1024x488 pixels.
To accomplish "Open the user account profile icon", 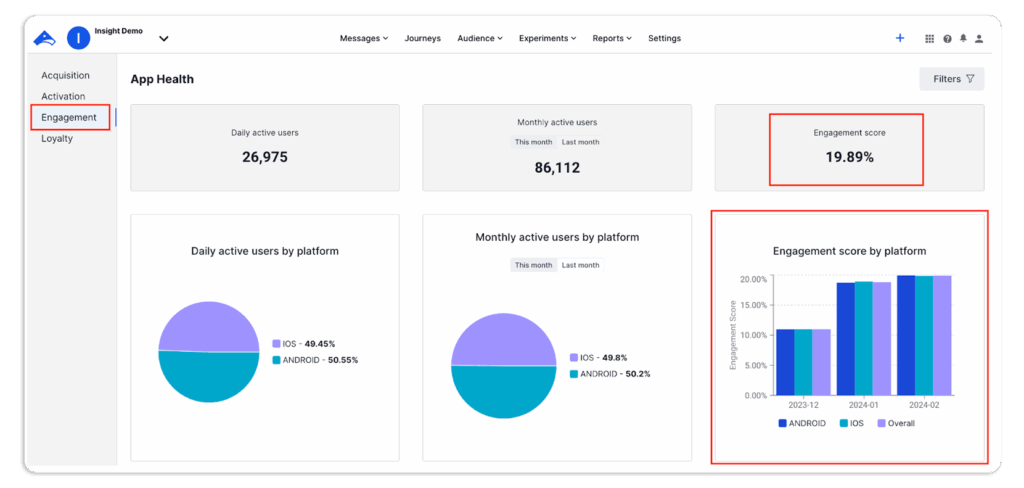I will tap(979, 39).
